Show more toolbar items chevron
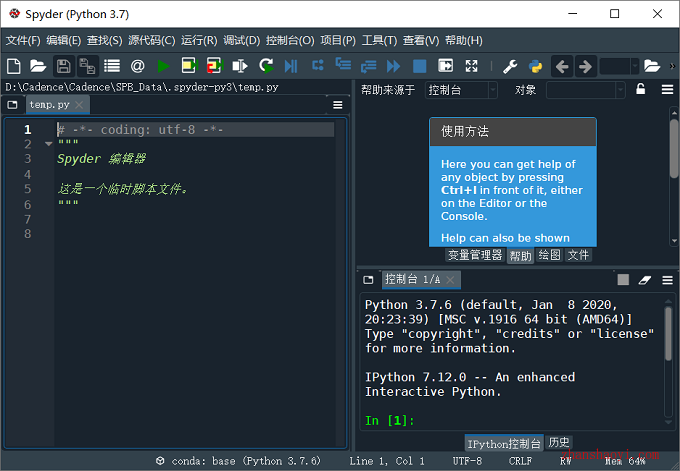Screen dimensions: 680x471 click(672, 66)
